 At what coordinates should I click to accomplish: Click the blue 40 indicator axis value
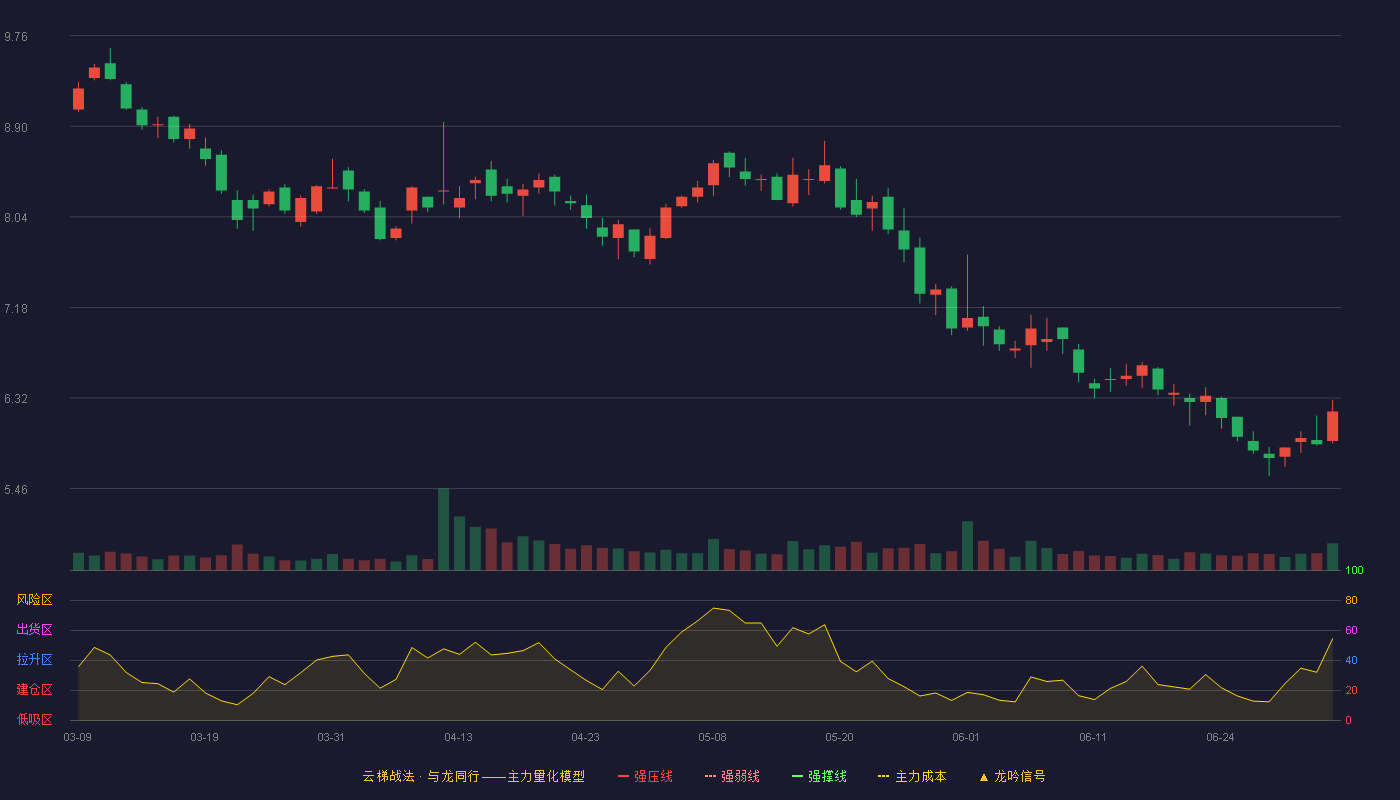(x=1351, y=660)
